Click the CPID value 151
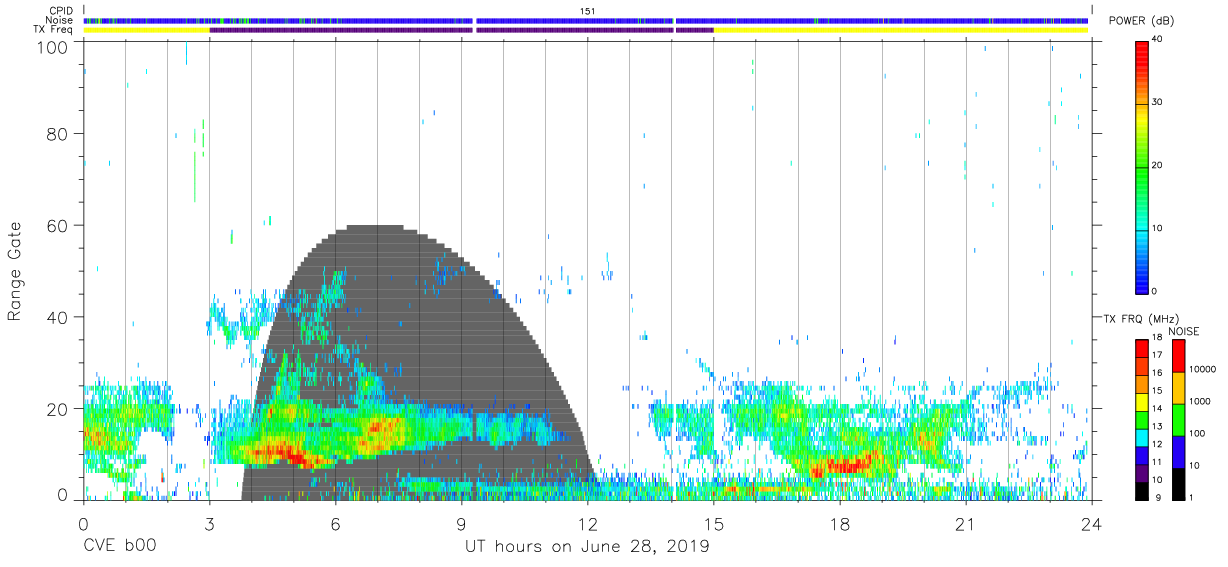Viewport: 1228px width, 567px height. [587, 11]
